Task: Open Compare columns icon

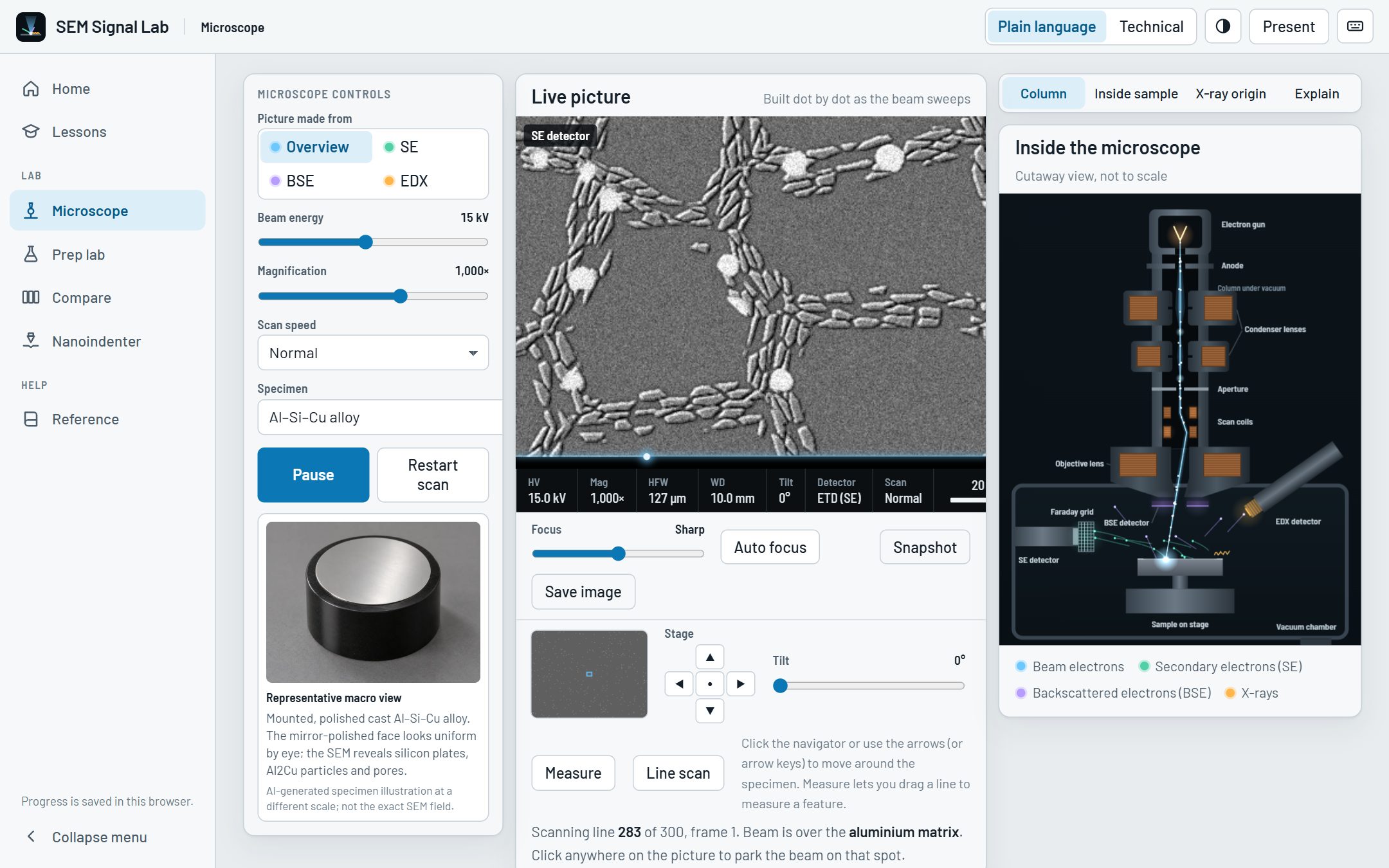Action: 31,298
